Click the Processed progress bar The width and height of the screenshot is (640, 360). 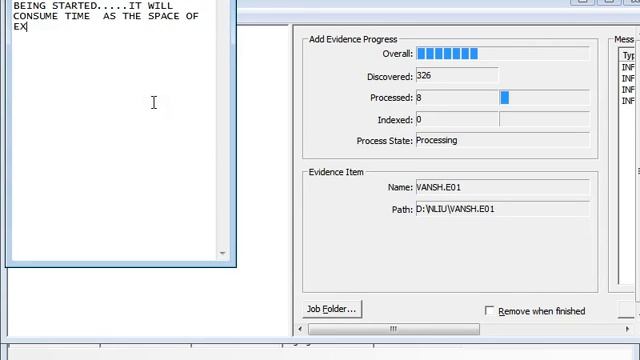[544, 98]
